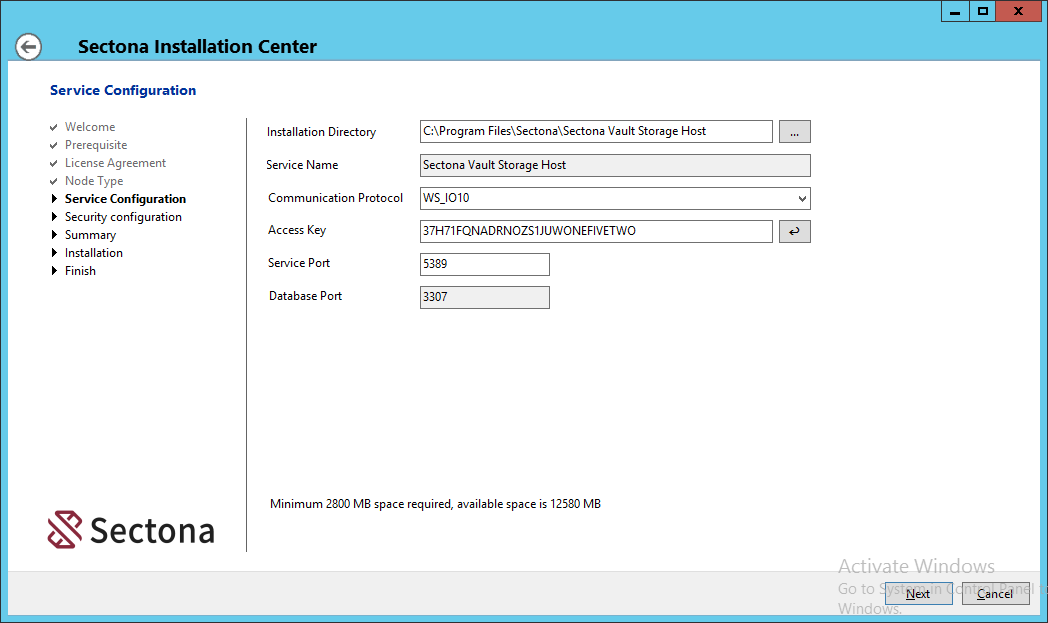The width and height of the screenshot is (1048, 623).
Task: Click the Next button
Action: click(918, 594)
